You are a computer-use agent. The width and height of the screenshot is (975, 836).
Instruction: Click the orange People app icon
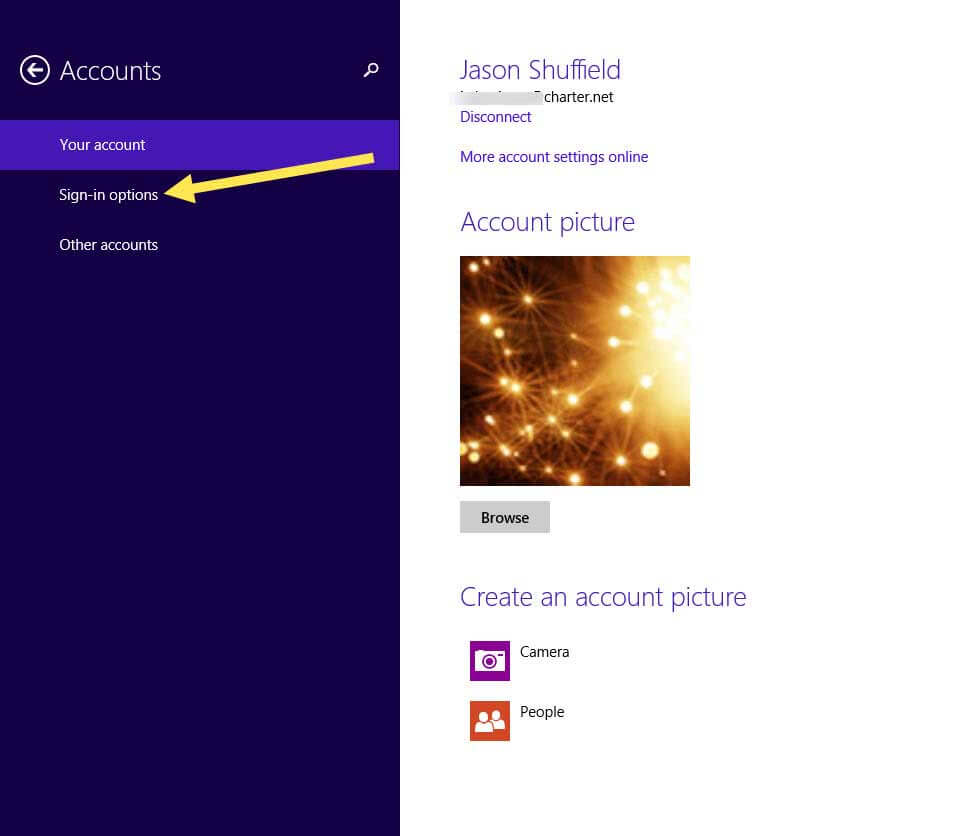tap(489, 721)
